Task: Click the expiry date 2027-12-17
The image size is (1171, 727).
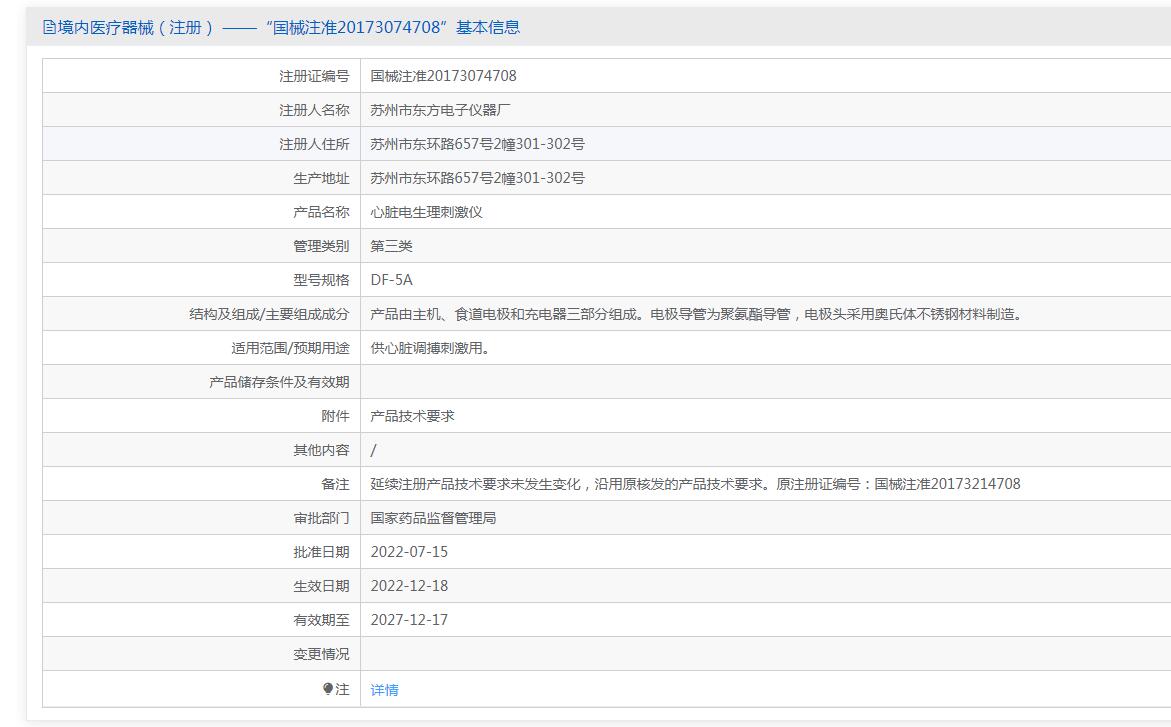Action: point(409,620)
